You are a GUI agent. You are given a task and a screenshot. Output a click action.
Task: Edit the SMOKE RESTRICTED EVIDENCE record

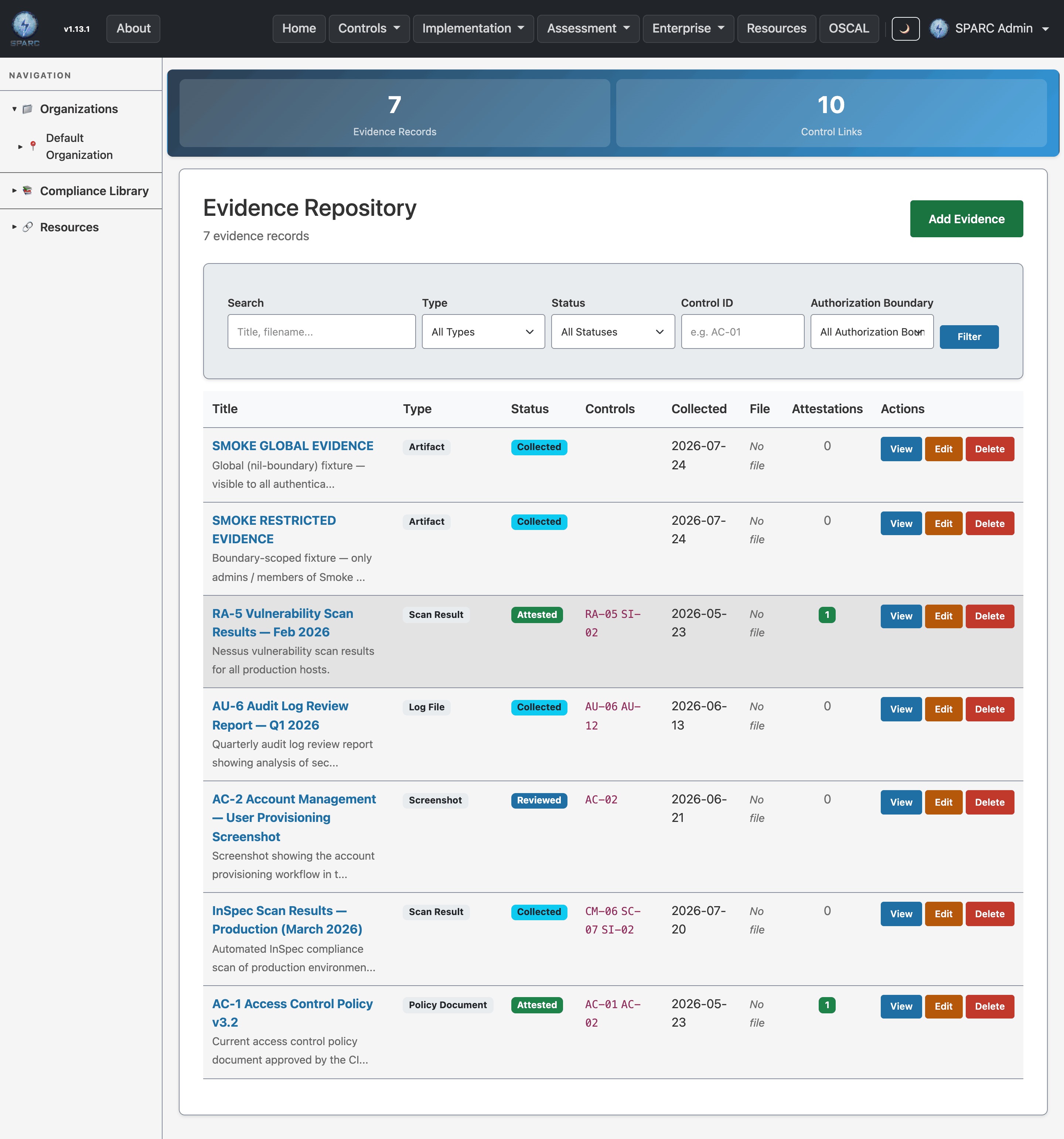[943, 524]
